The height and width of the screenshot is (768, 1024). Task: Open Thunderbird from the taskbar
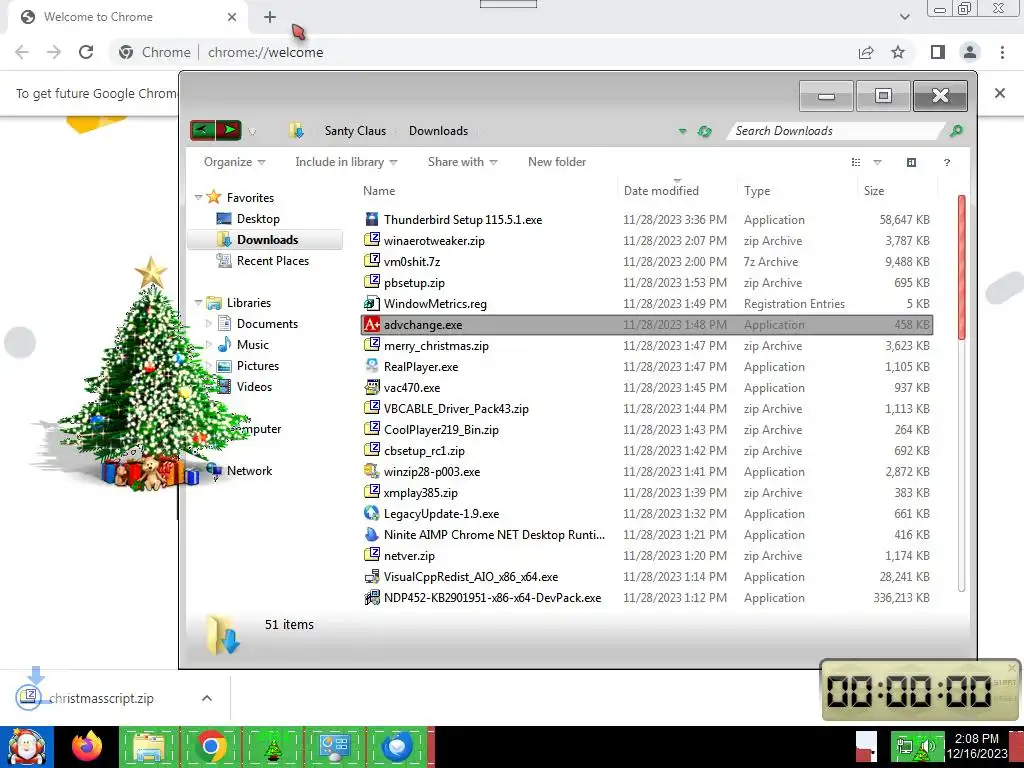pyautogui.click(x=396, y=747)
